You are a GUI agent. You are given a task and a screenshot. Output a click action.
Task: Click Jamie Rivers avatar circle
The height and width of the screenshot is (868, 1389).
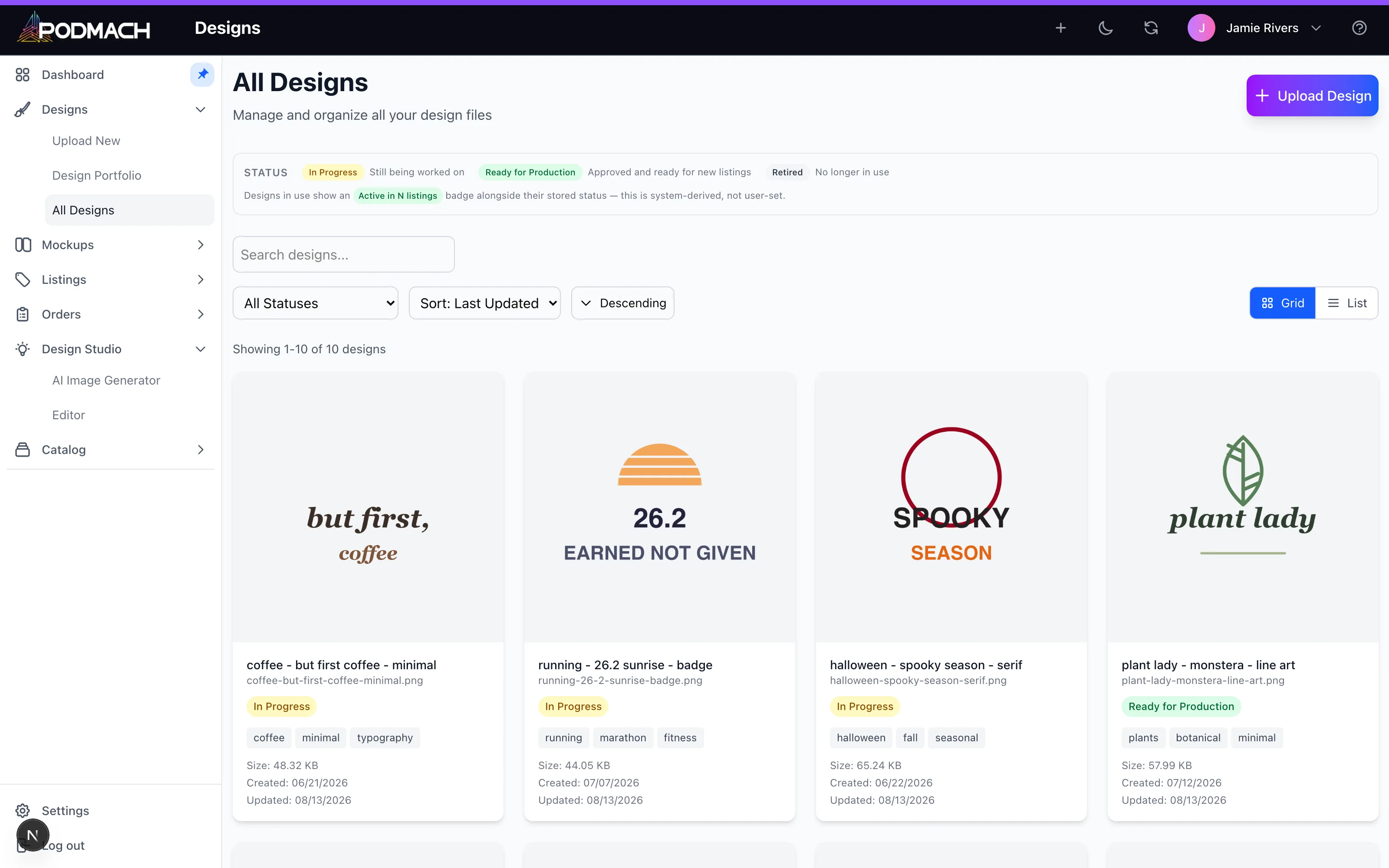click(1201, 27)
